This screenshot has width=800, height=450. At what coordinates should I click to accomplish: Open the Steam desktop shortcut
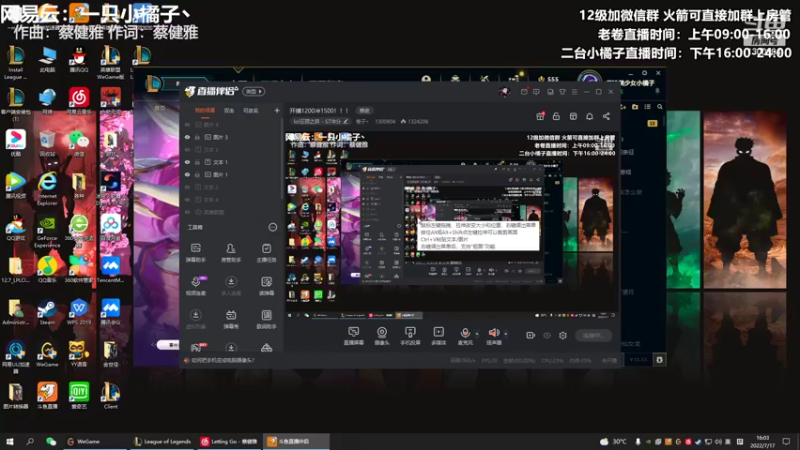(x=47, y=312)
